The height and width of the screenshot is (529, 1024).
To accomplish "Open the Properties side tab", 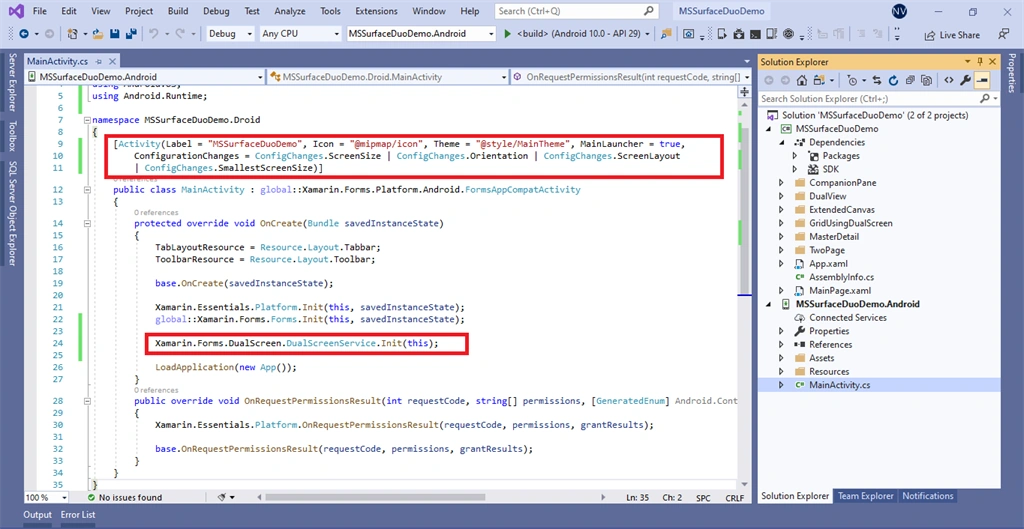I will (x=1012, y=74).
